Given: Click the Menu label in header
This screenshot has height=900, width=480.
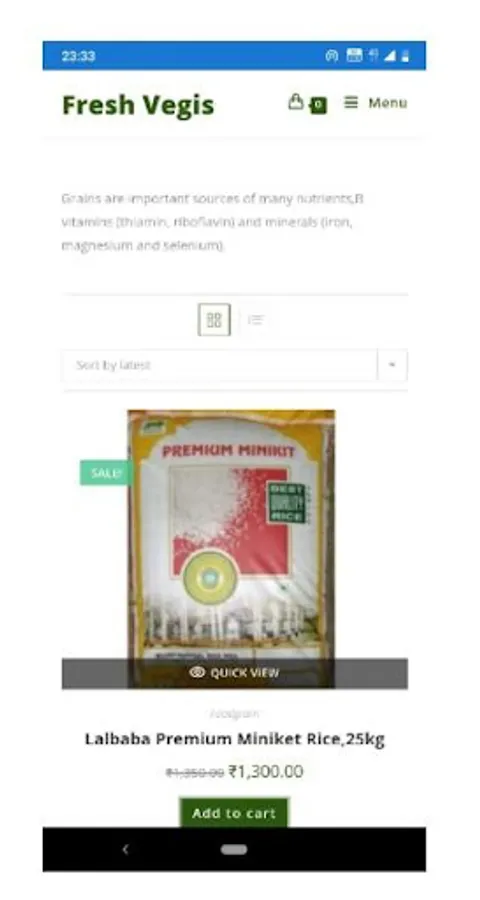Looking at the screenshot, I should pyautogui.click(x=388, y=103).
